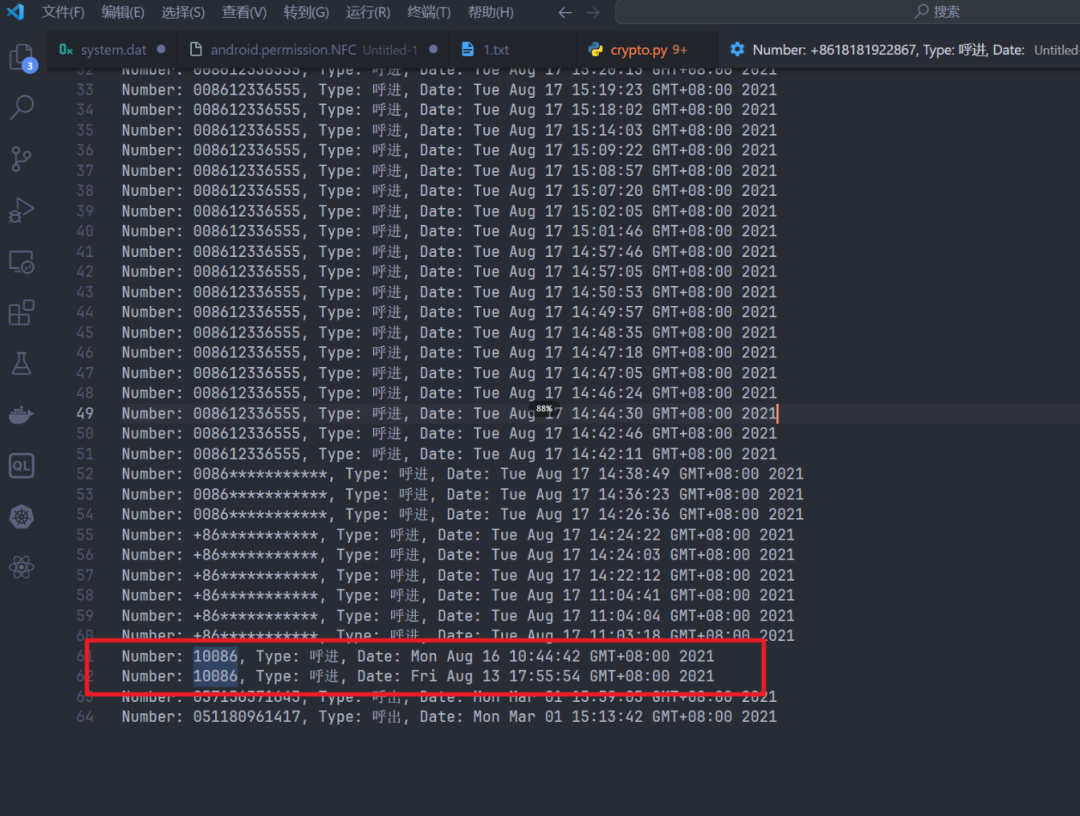Open the Testing flask icon
The height and width of the screenshot is (816, 1080).
point(21,364)
